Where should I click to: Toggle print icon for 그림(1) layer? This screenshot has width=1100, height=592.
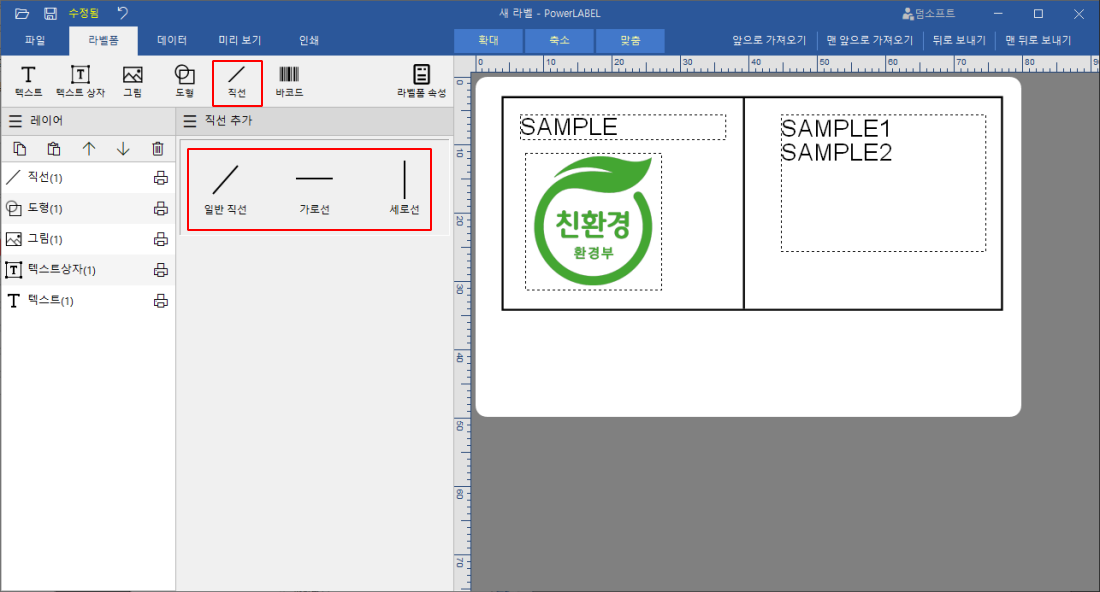(x=160, y=239)
